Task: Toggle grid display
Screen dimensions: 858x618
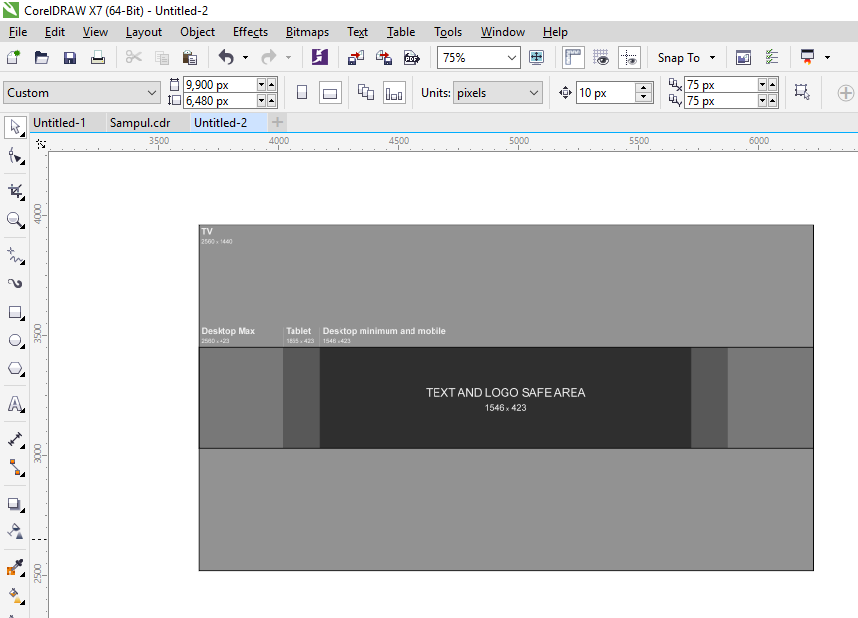Action: [x=601, y=57]
